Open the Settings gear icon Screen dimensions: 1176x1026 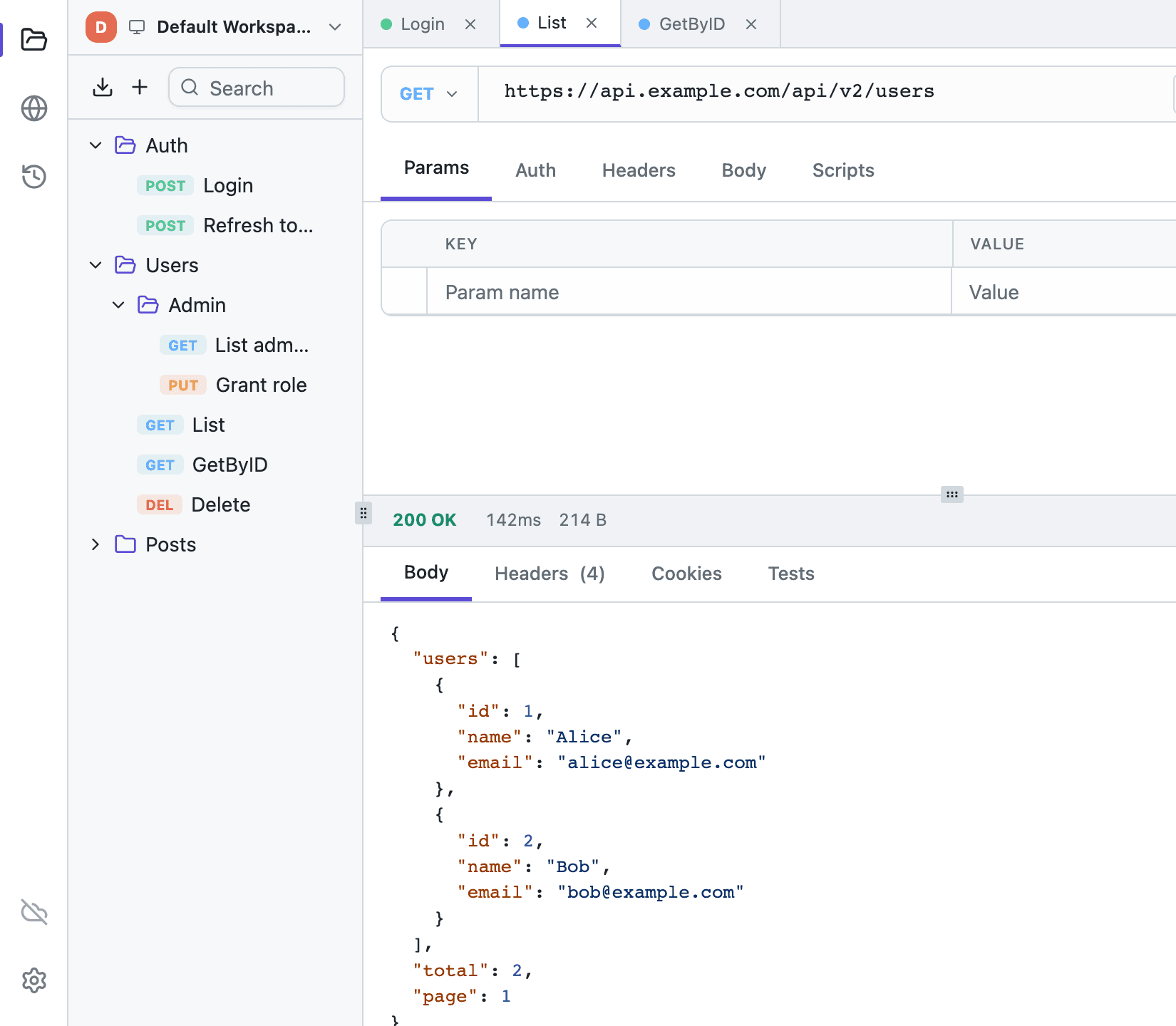(33, 980)
